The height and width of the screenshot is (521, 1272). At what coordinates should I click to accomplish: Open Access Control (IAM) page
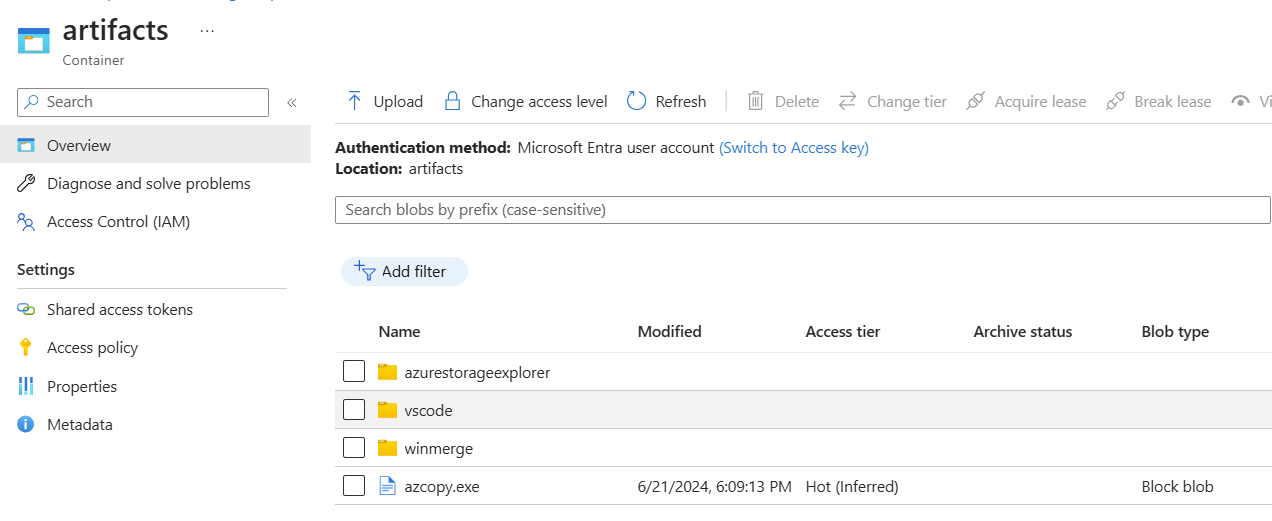pyautogui.click(x=118, y=222)
